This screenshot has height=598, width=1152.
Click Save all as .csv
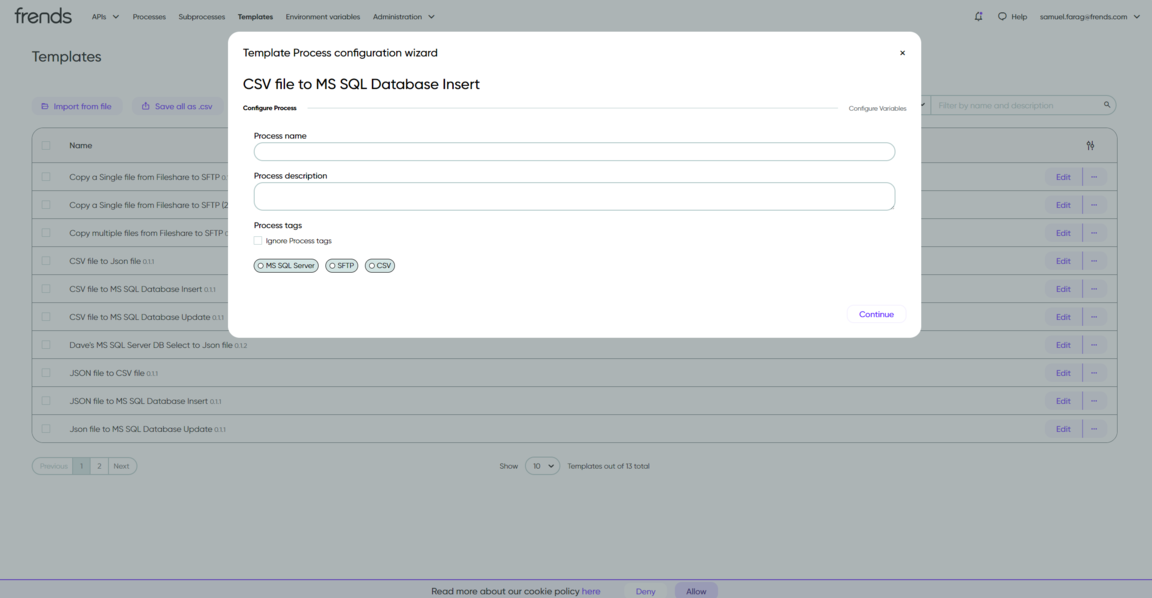tap(177, 107)
